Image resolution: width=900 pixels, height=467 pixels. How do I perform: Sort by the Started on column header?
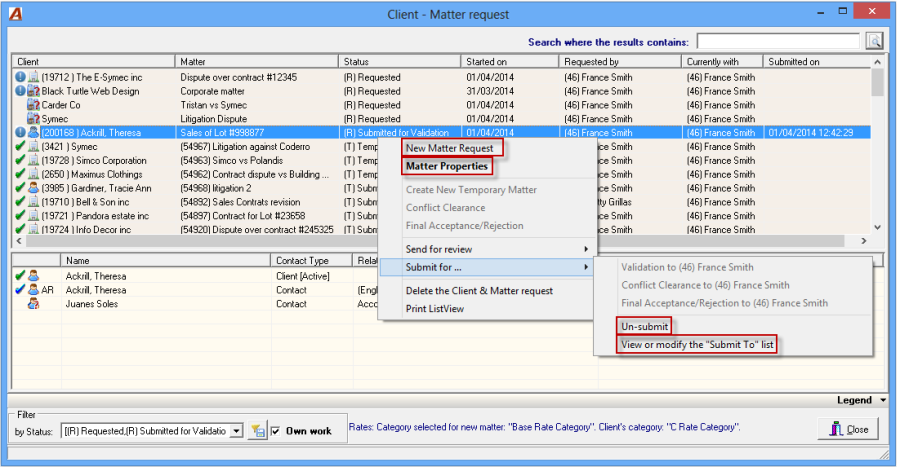(x=509, y=61)
